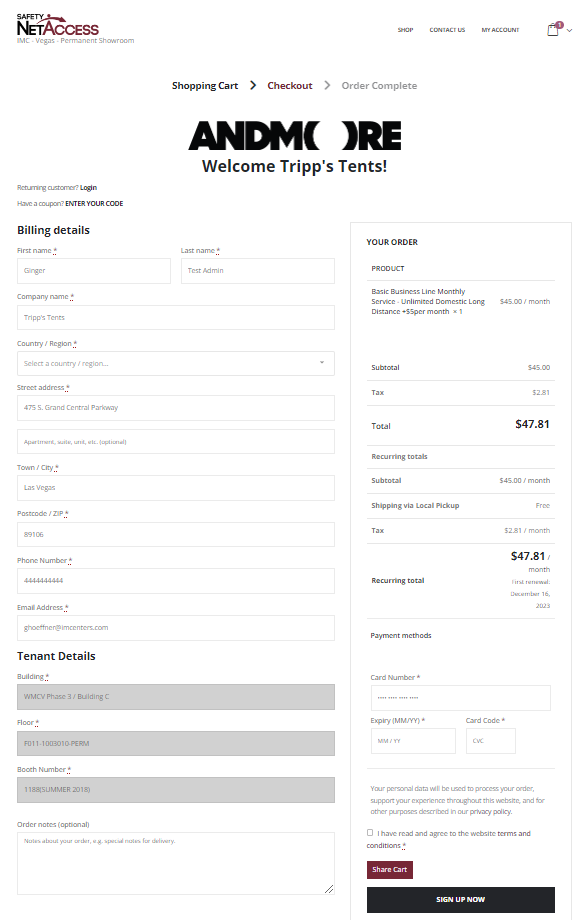Image resolution: width=583 pixels, height=920 pixels.
Task: Click ENTER YOUR CODE coupon link
Action: click(94, 204)
